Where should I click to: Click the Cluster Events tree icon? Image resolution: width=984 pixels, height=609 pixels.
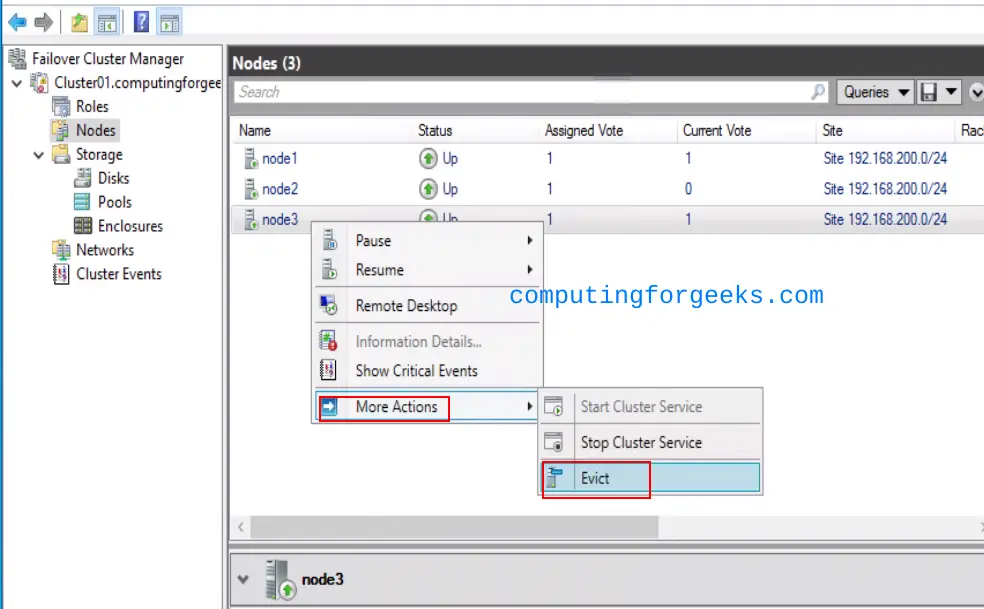[61, 274]
